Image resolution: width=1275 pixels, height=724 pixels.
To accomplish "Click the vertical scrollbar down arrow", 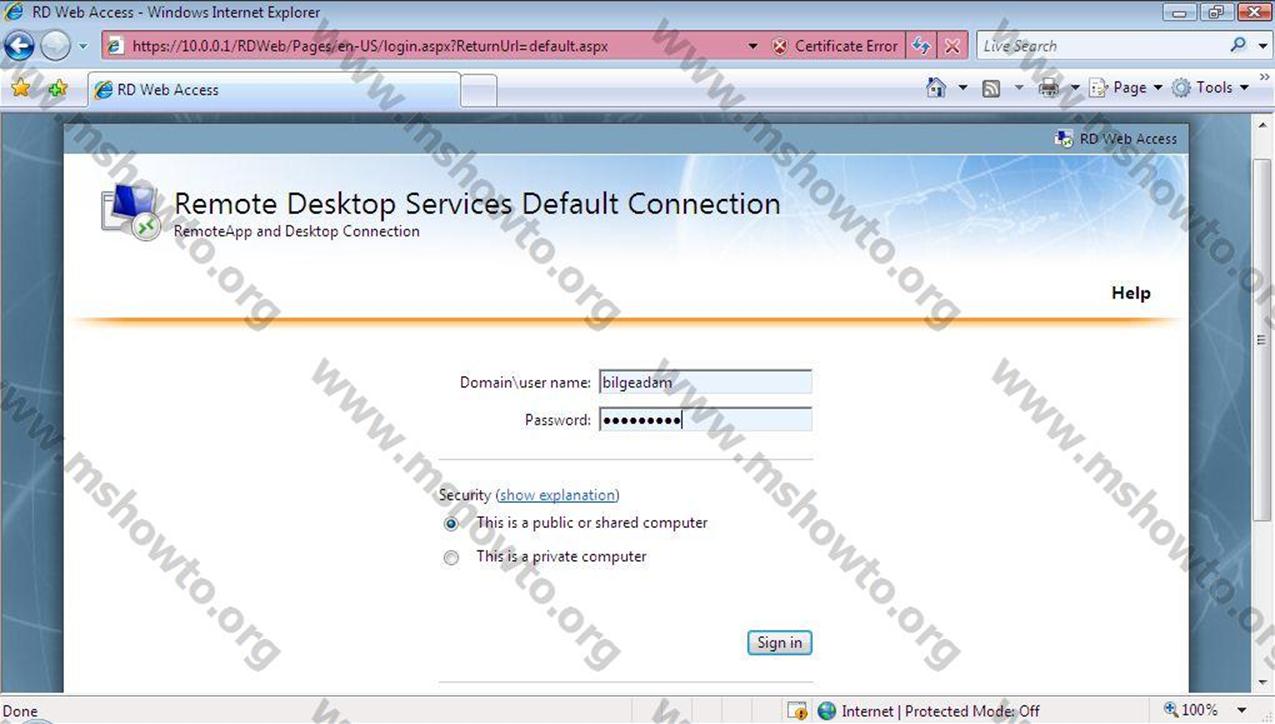I will click(1263, 684).
